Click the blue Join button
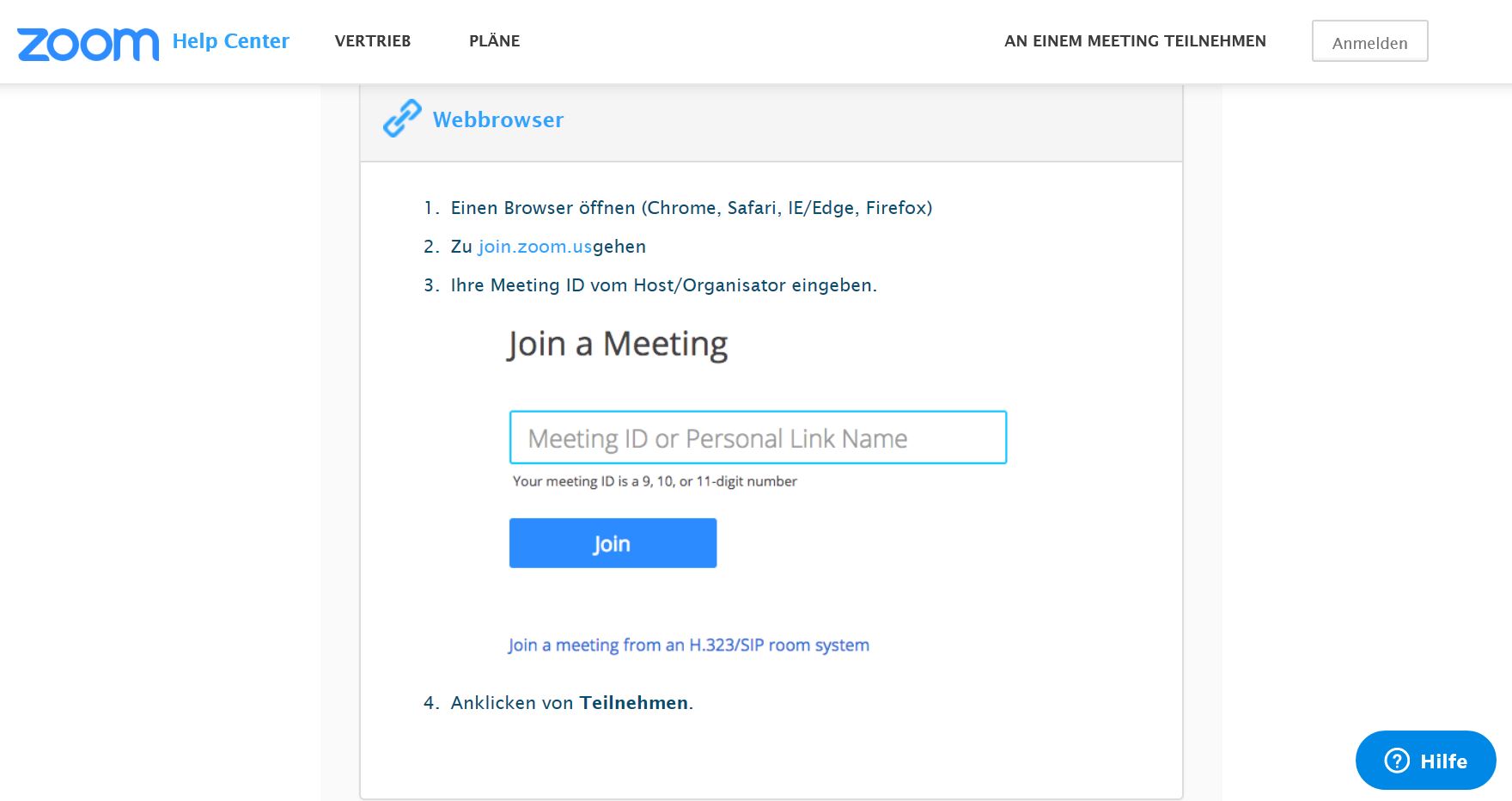This screenshot has width=1512, height=801. point(613,543)
